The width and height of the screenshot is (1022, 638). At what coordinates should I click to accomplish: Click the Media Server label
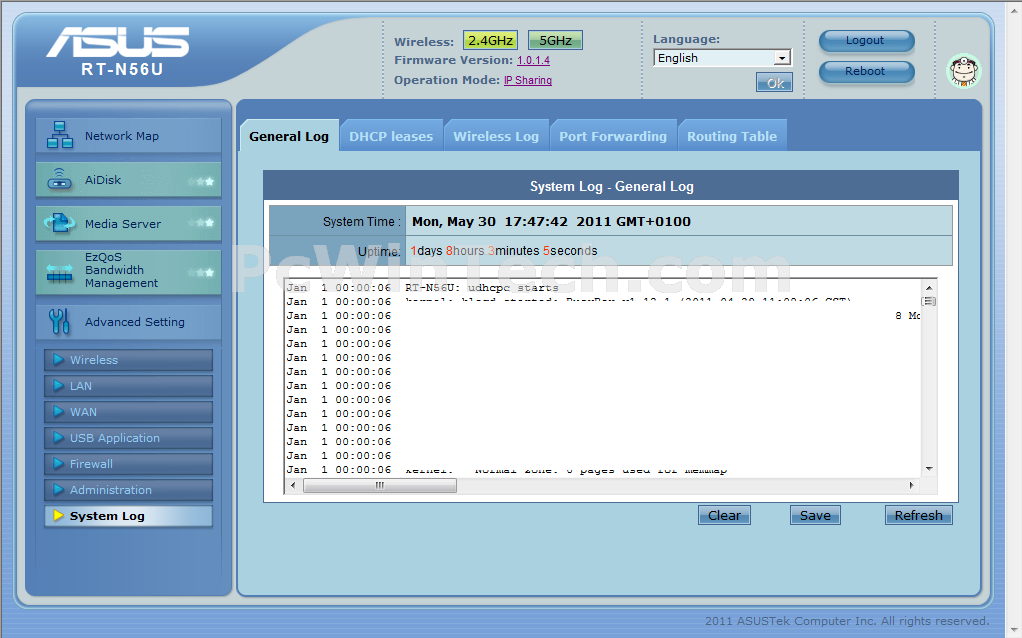click(x=123, y=224)
